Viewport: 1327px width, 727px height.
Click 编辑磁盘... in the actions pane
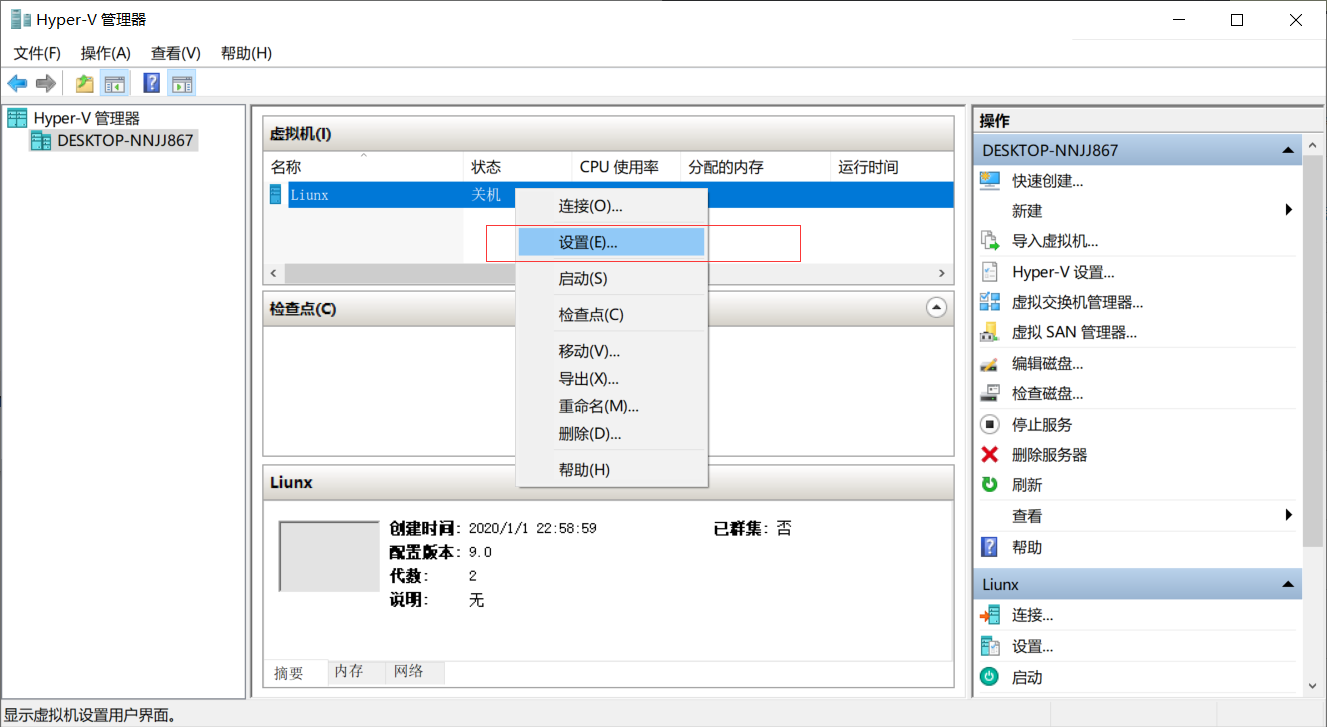(x=1047, y=364)
